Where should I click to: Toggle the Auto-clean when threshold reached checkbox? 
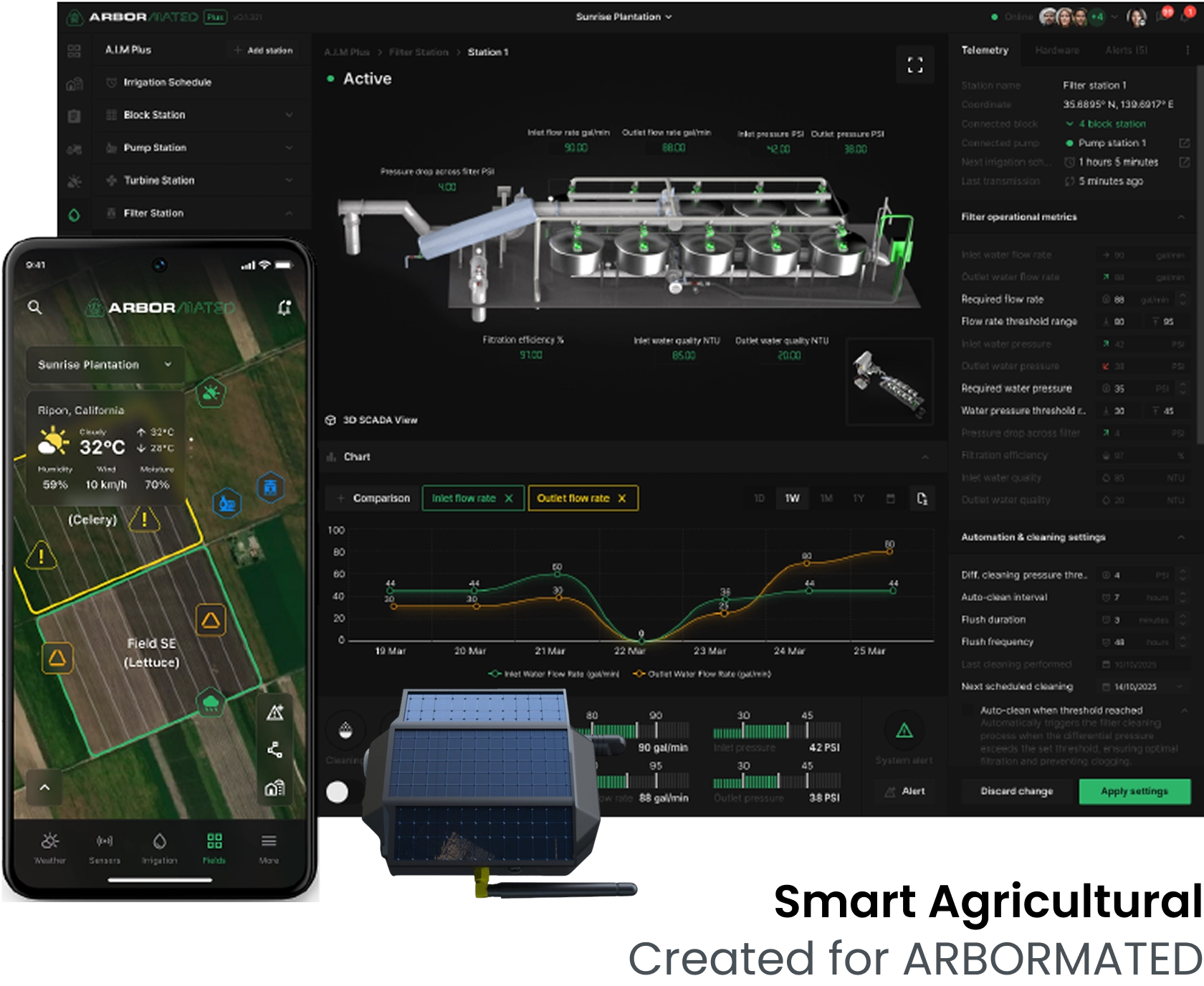(967, 710)
